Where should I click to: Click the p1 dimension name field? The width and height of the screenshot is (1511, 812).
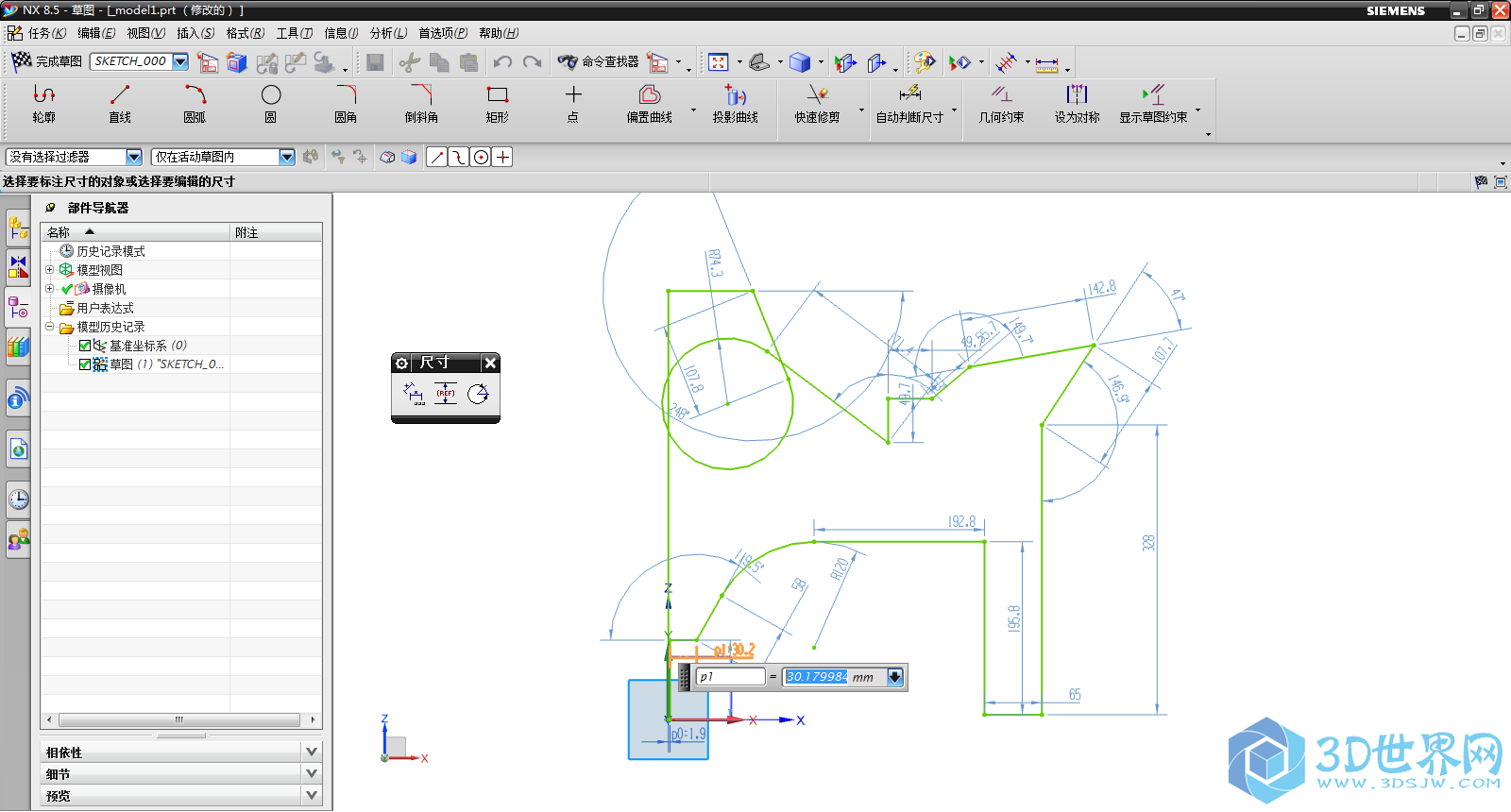click(x=730, y=677)
